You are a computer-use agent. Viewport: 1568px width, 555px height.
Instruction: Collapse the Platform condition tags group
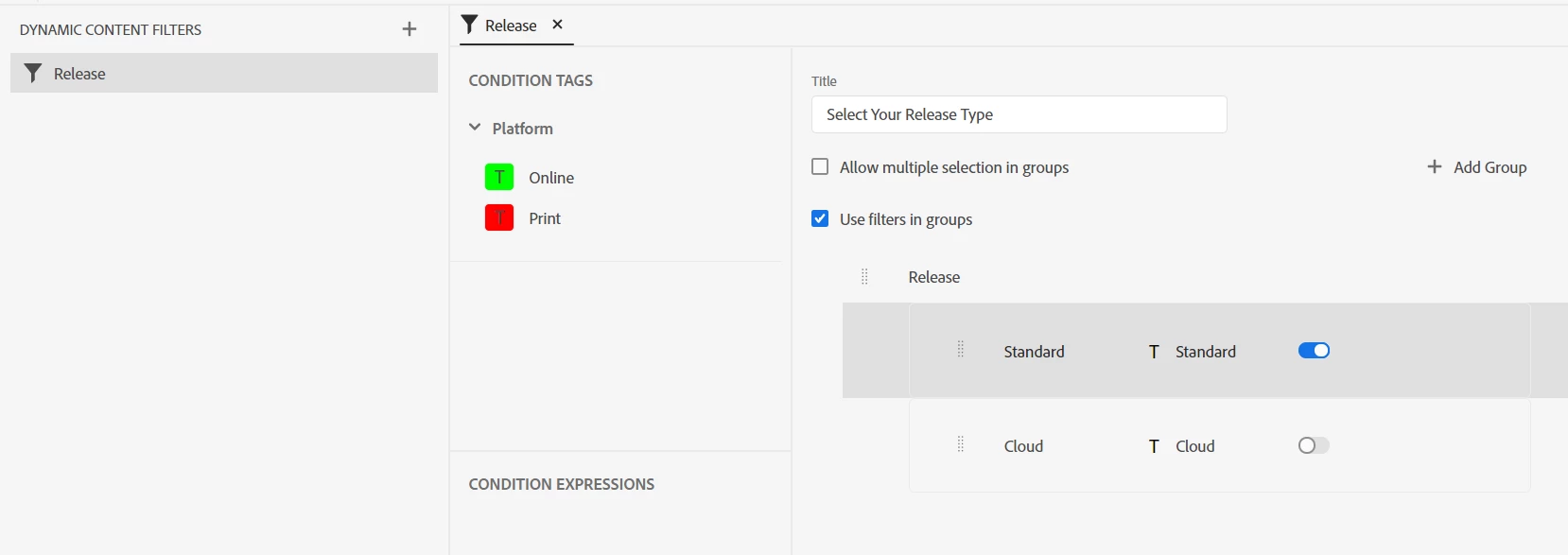(475, 128)
